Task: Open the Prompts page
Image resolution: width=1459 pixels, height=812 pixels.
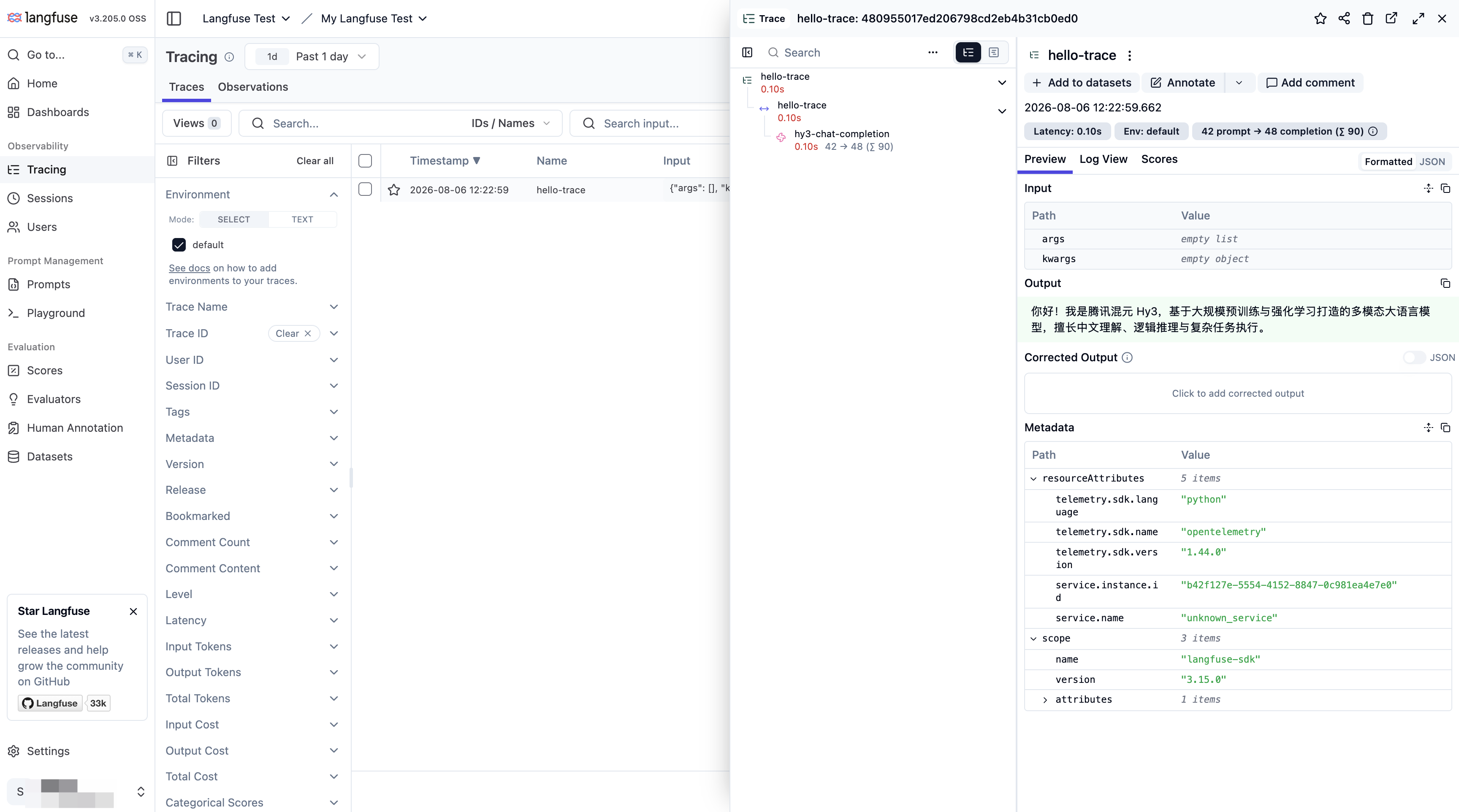Action: (49, 284)
